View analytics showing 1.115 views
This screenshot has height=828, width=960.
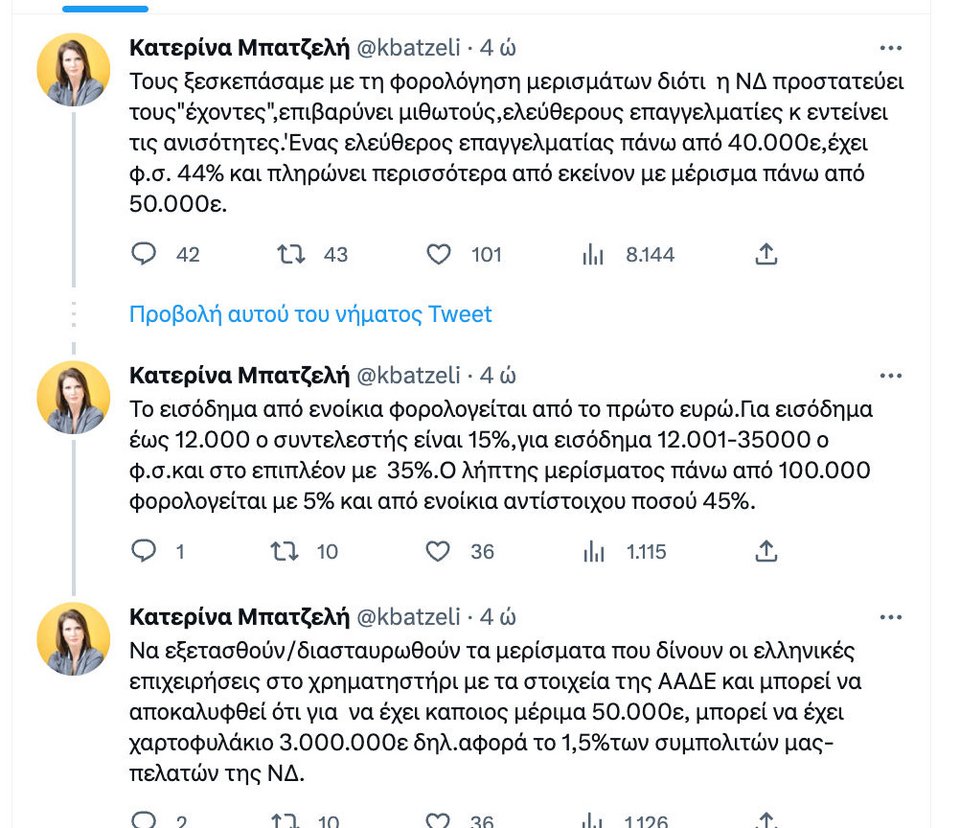coord(593,550)
